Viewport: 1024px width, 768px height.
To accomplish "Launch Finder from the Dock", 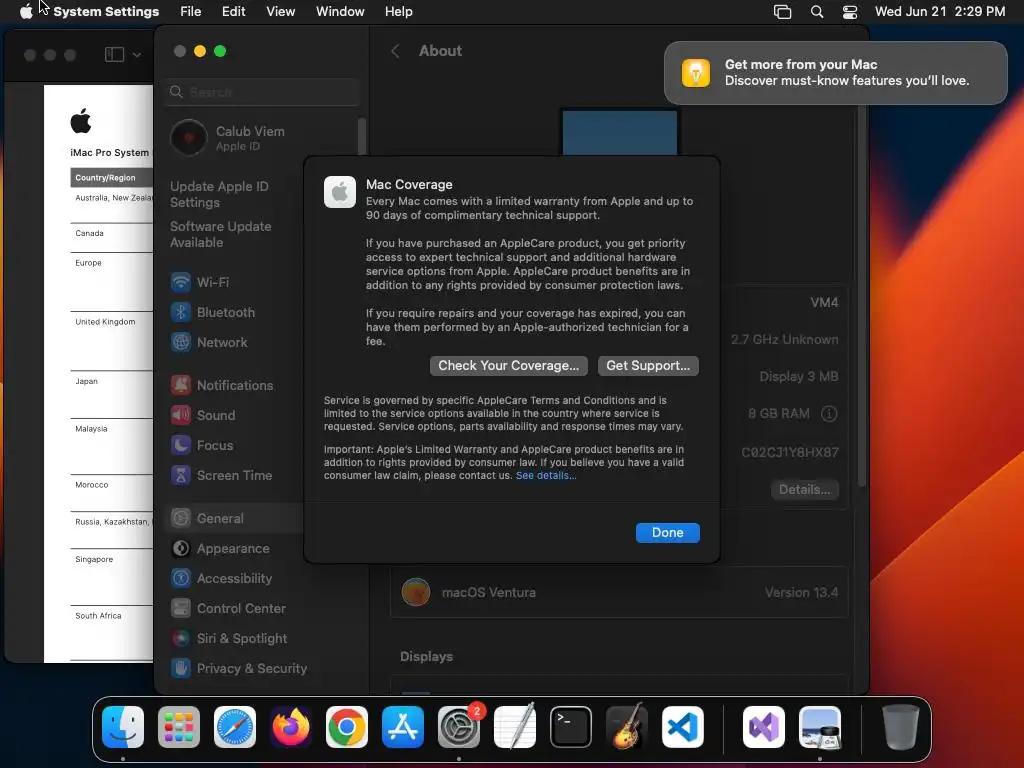I will tap(123, 727).
